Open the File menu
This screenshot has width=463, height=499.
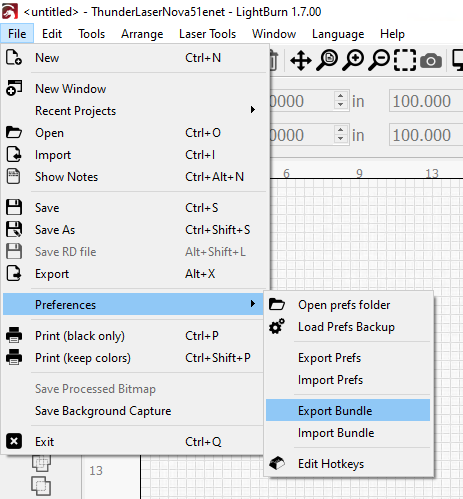(x=17, y=34)
